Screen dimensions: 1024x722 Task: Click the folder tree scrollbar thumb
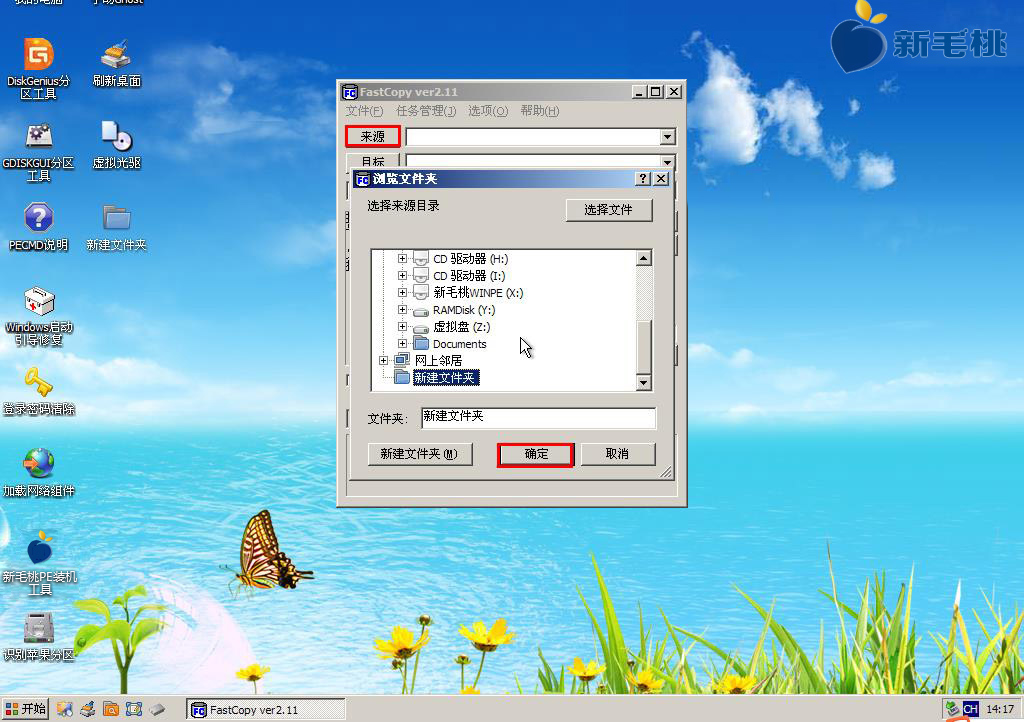(x=643, y=347)
